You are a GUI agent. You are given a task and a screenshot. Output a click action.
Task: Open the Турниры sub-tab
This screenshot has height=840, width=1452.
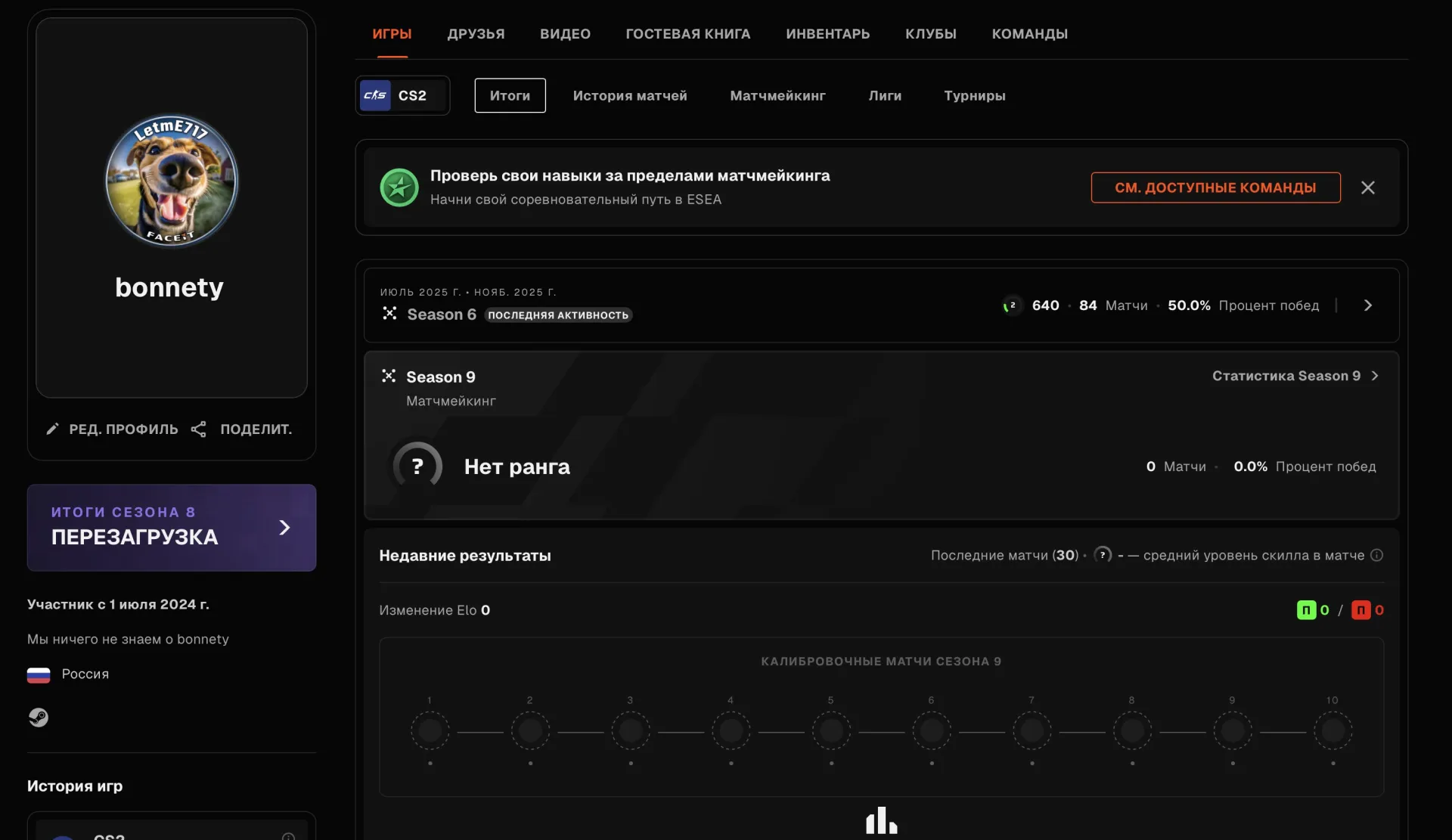(975, 95)
